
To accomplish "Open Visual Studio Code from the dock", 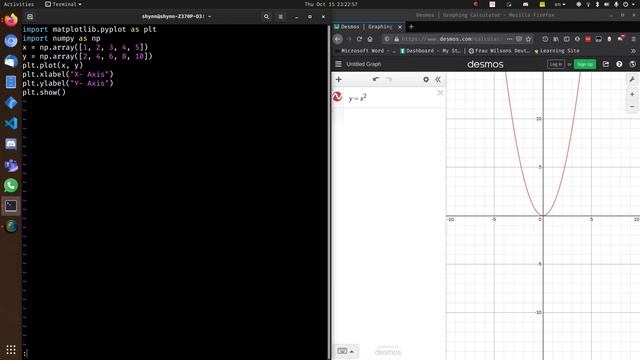I will [11, 123].
